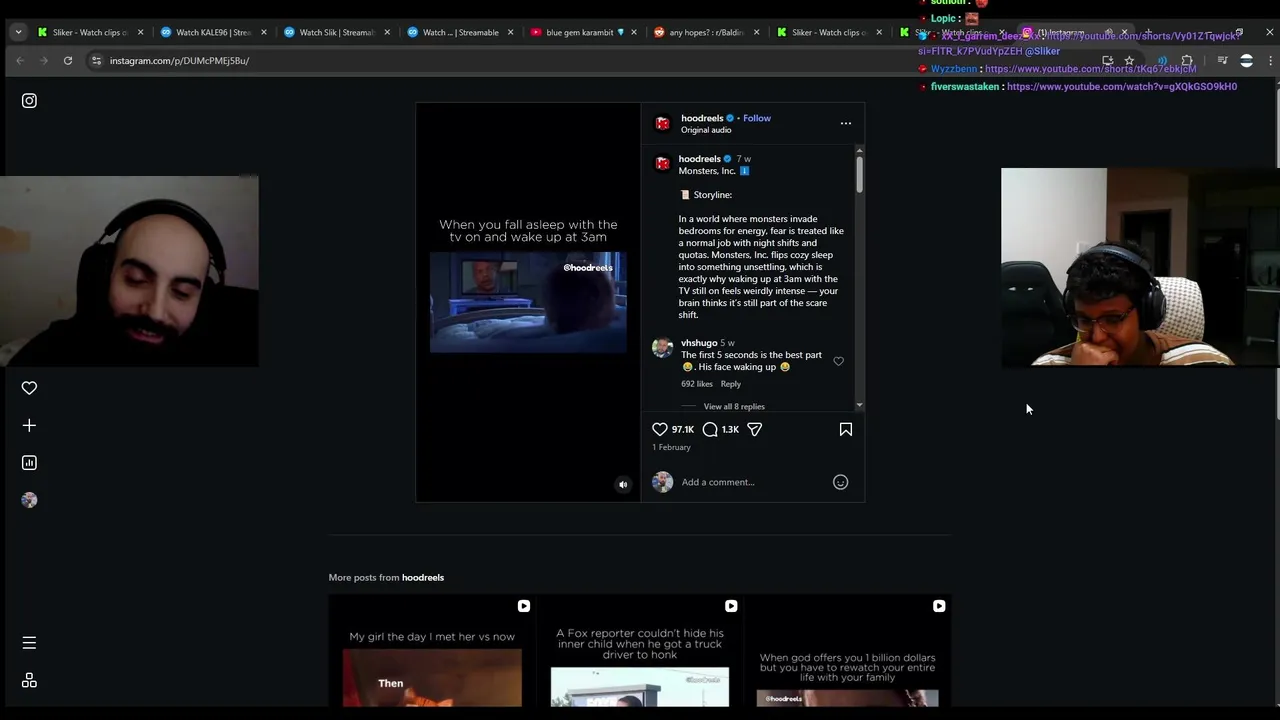Open the Meta apps grid icon in sidebar
Screen dimensions: 1280x720
[29, 680]
